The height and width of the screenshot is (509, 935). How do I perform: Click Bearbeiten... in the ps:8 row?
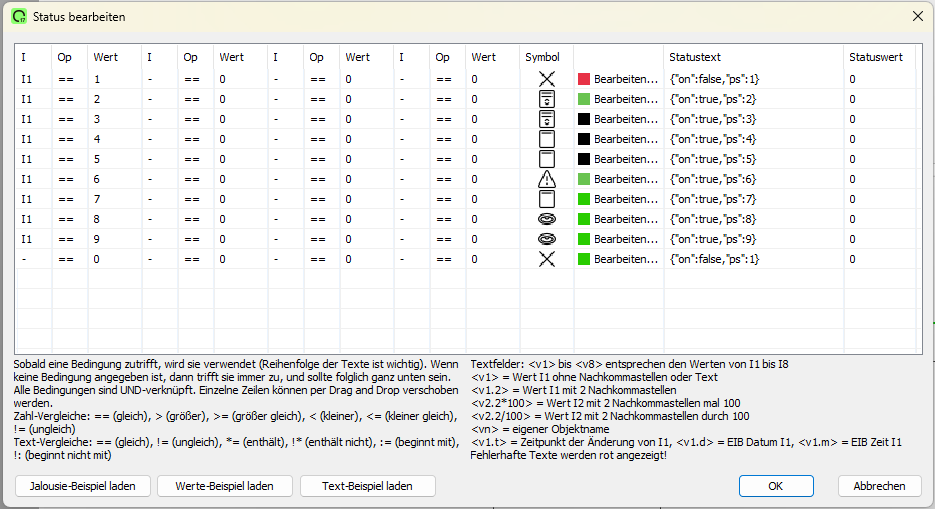coord(626,219)
